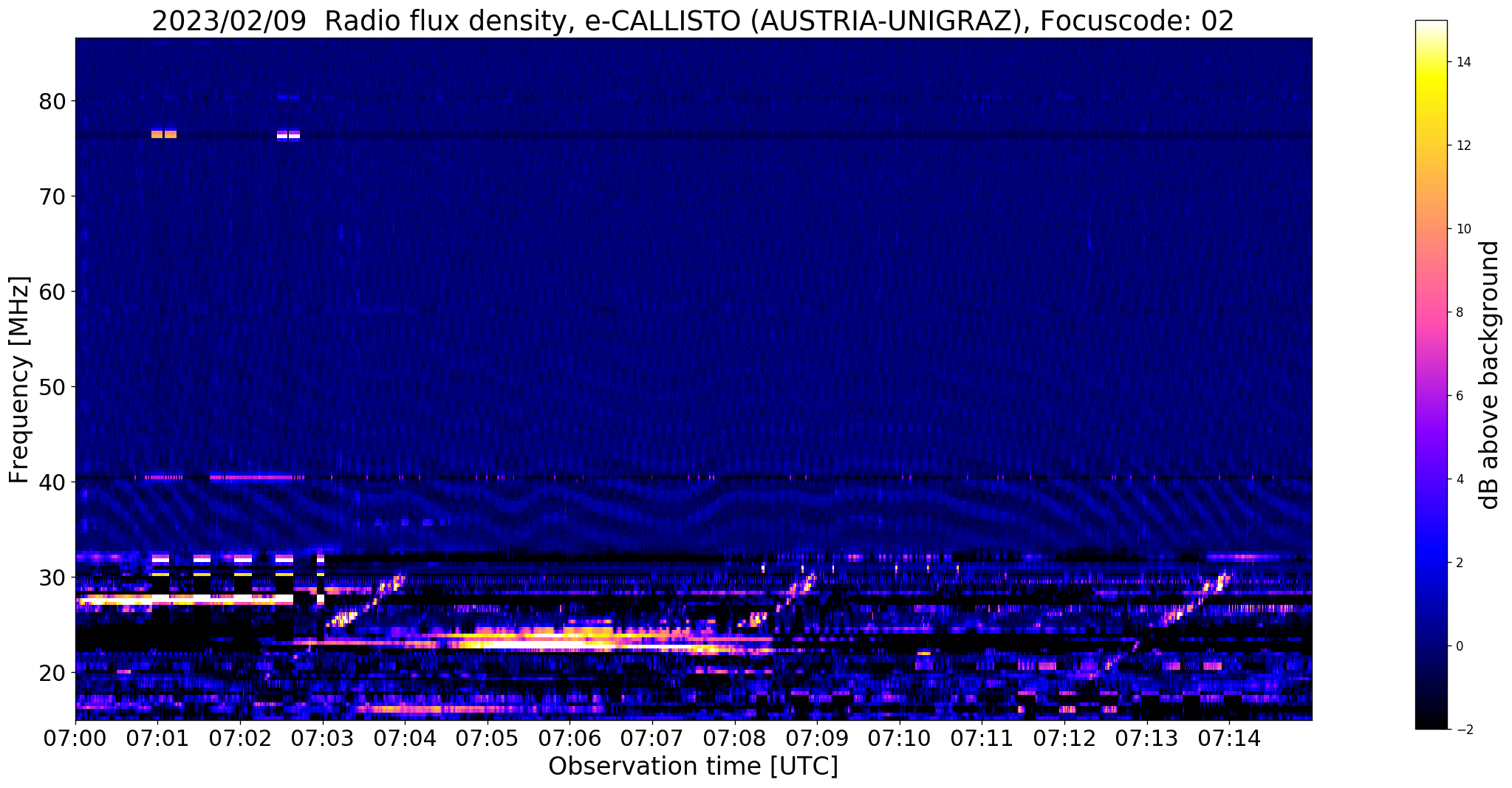Click the orange signal blocks near 76 MHz at 07:01
1512x788 pixels.
click(164, 134)
